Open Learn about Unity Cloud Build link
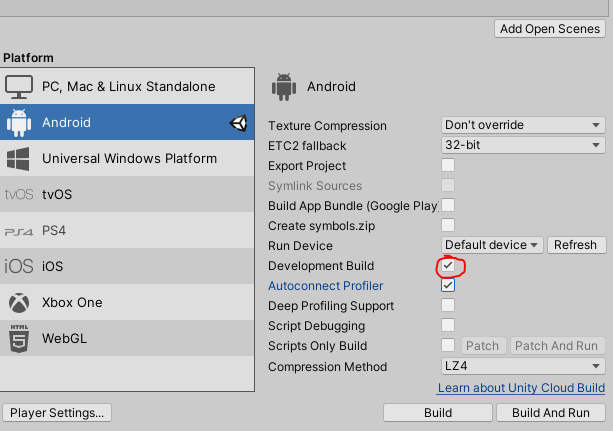 [x=521, y=388]
